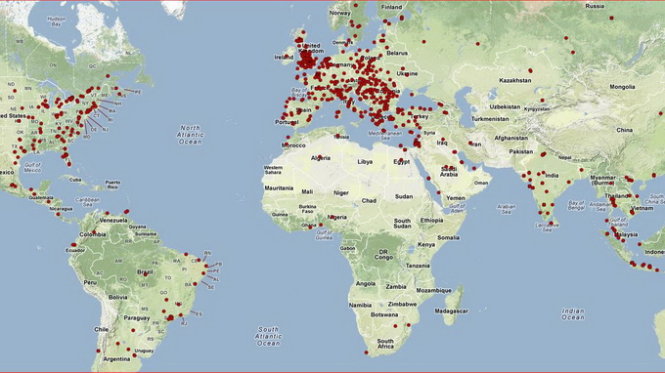665x373 pixels.
Task: Click the Caribbean Sea label
Action: click(x=87, y=202)
